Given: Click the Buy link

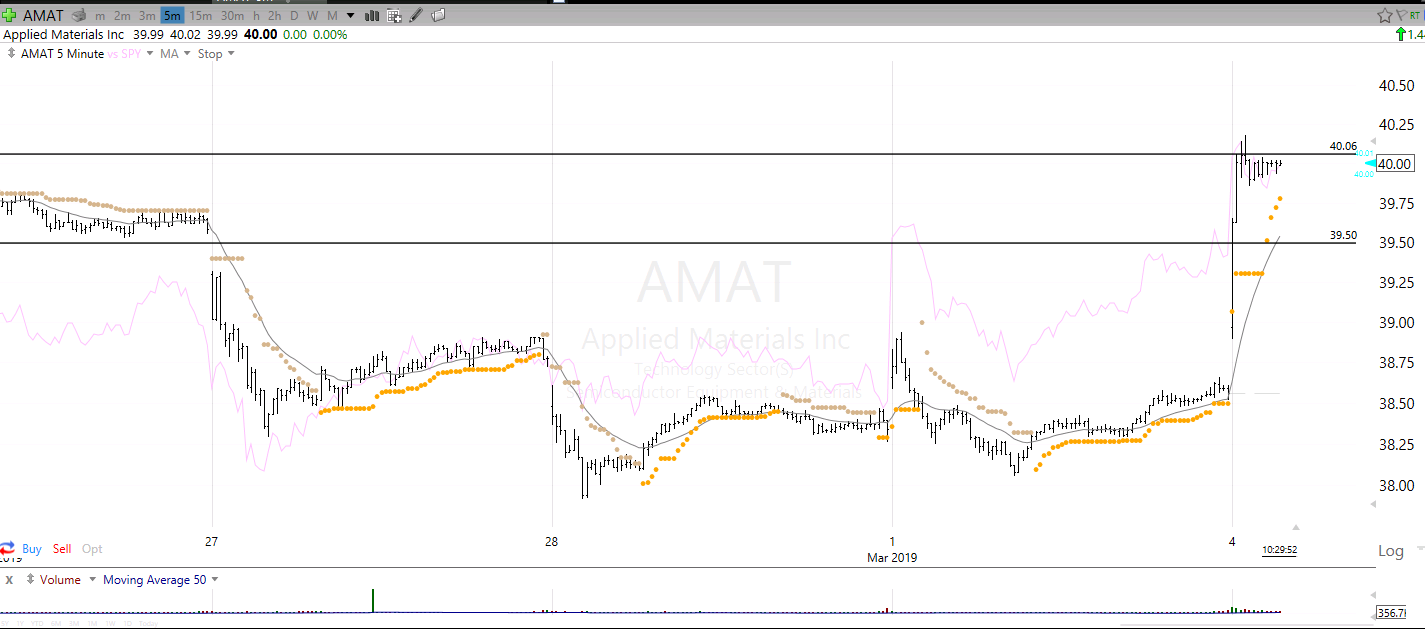Looking at the screenshot, I should click(x=32, y=549).
